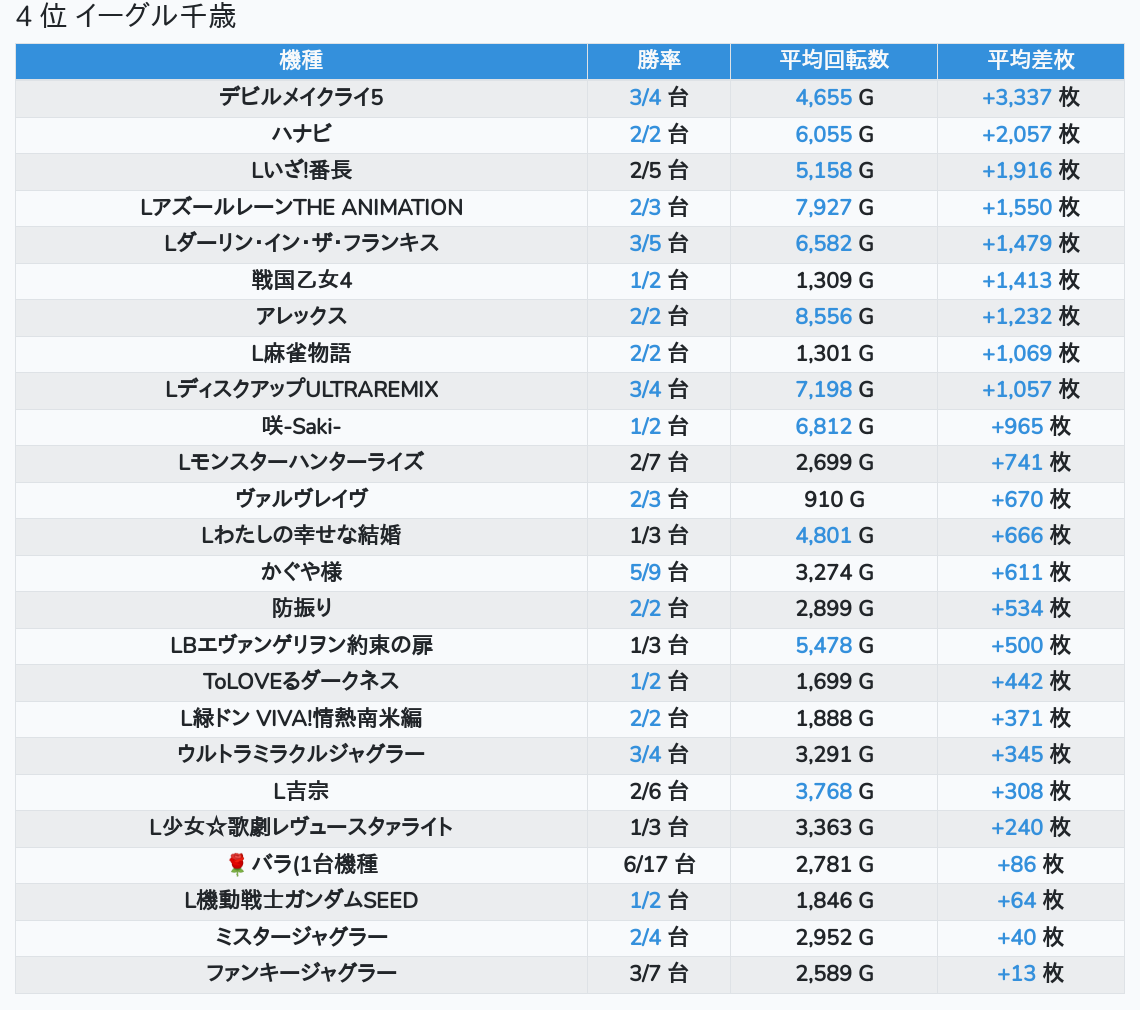Screen dimensions: 1140x1010
Task: Click L緑ドン VIVA!情熱南米編 cell
Action: 301,718
